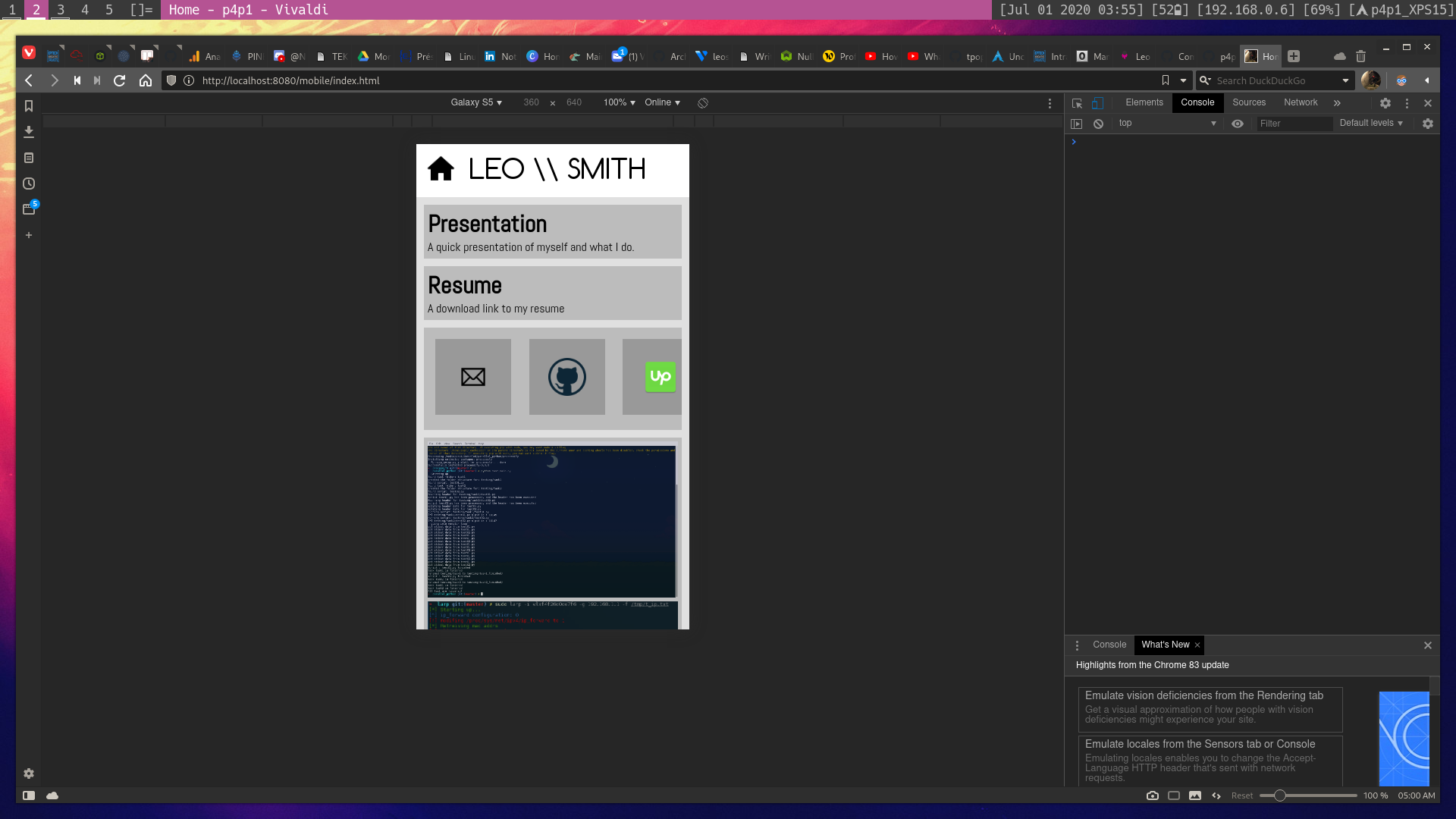Viewport: 1456px width, 819px height.
Task: Click the live expression eye icon
Action: [1238, 124]
